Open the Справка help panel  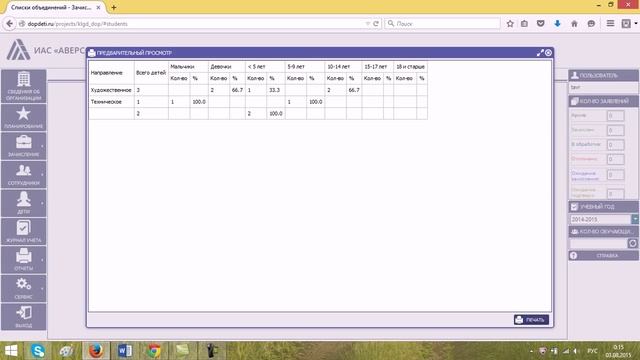pos(603,256)
